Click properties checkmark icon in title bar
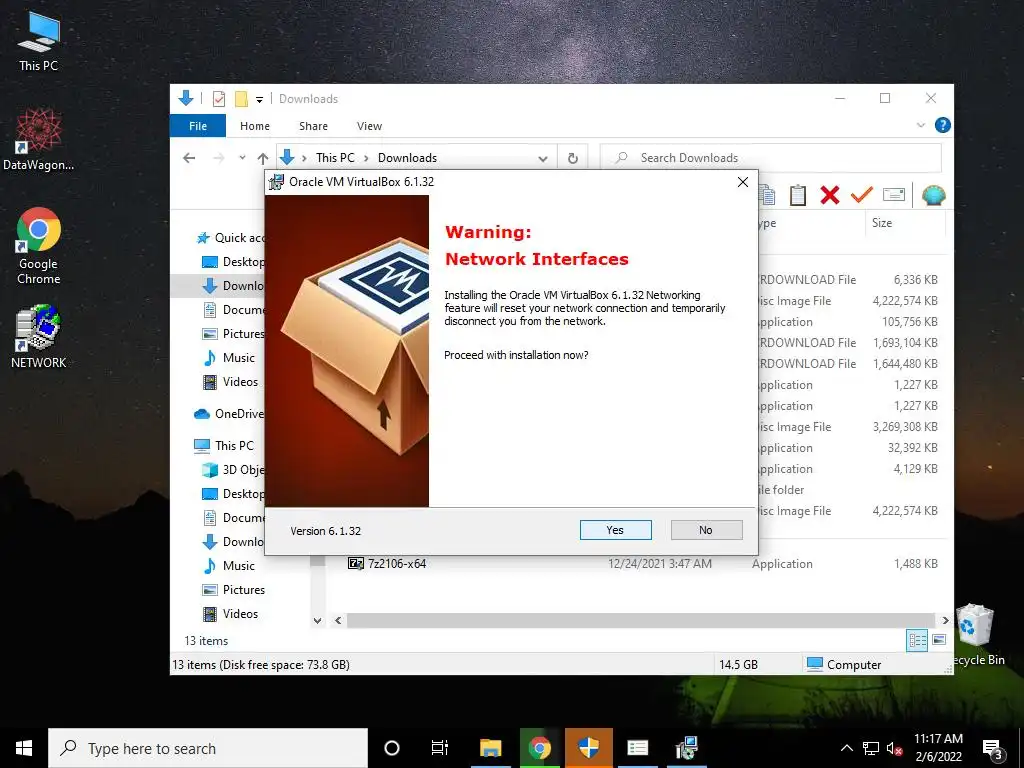Image resolution: width=1024 pixels, height=768 pixels. click(x=219, y=99)
